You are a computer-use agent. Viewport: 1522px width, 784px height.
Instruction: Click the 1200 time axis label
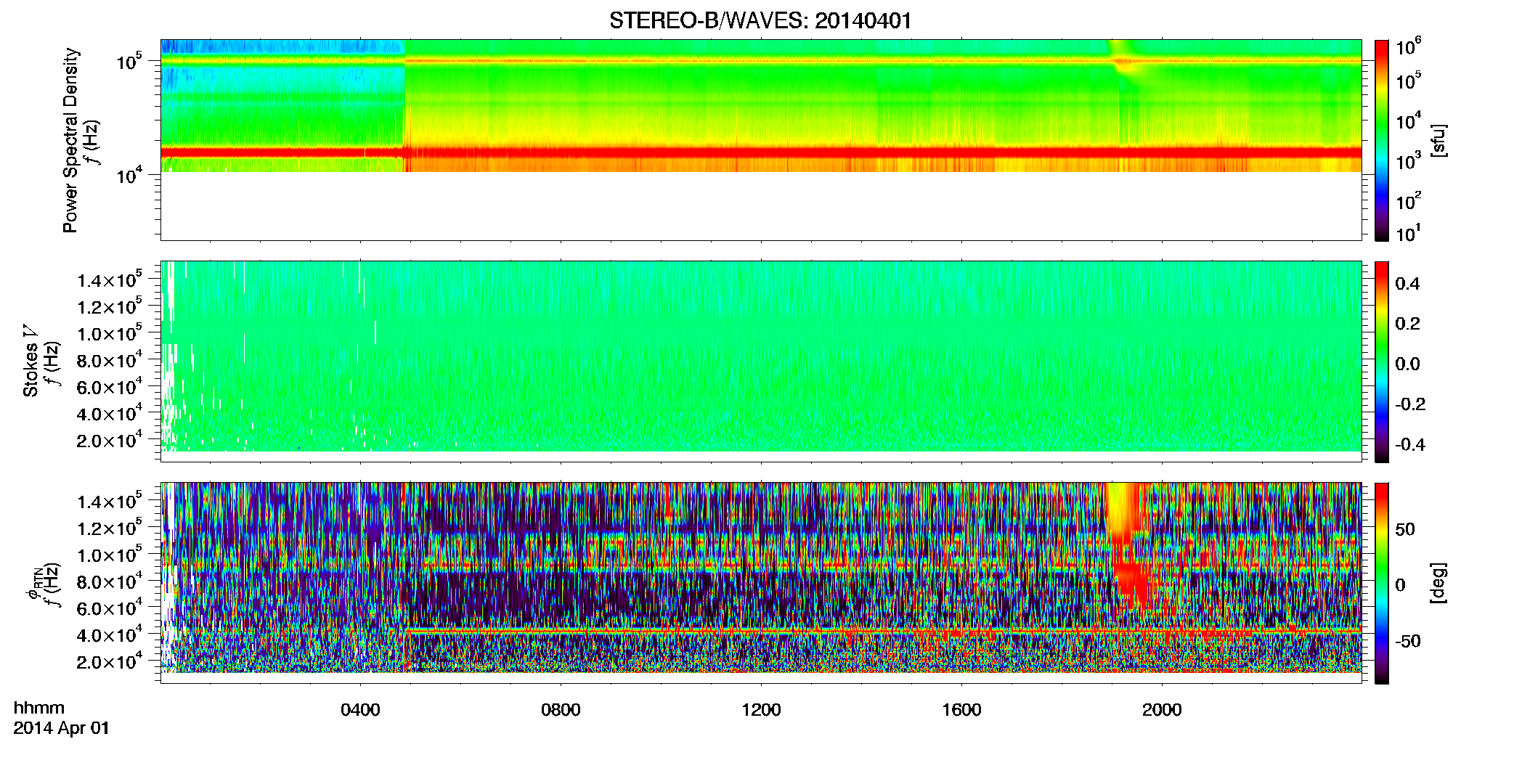[x=761, y=709]
